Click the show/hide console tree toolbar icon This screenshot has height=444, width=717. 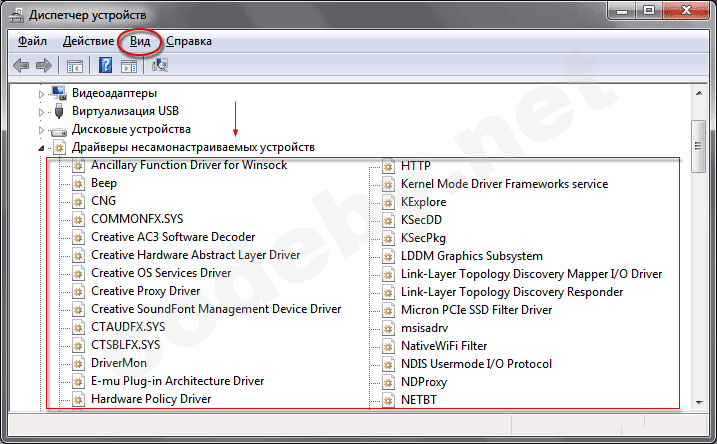[x=75, y=66]
